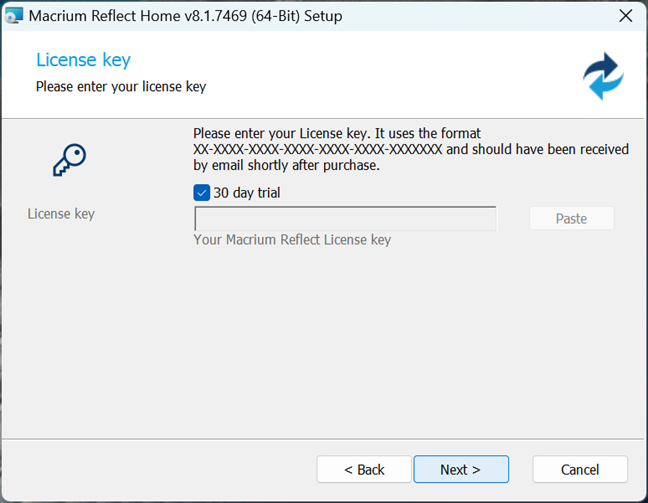Click the "Your Macrium Reflect License key" hint

[292, 240]
